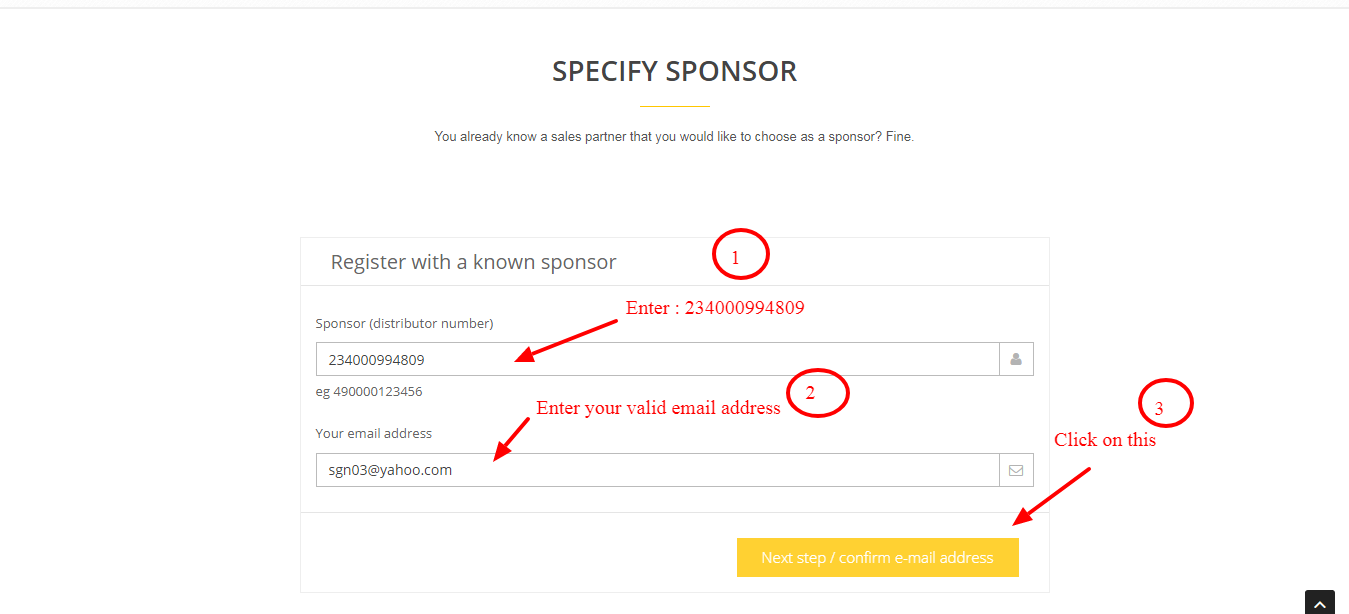
Task: Click the red circled number 2 marker
Action: [817, 393]
